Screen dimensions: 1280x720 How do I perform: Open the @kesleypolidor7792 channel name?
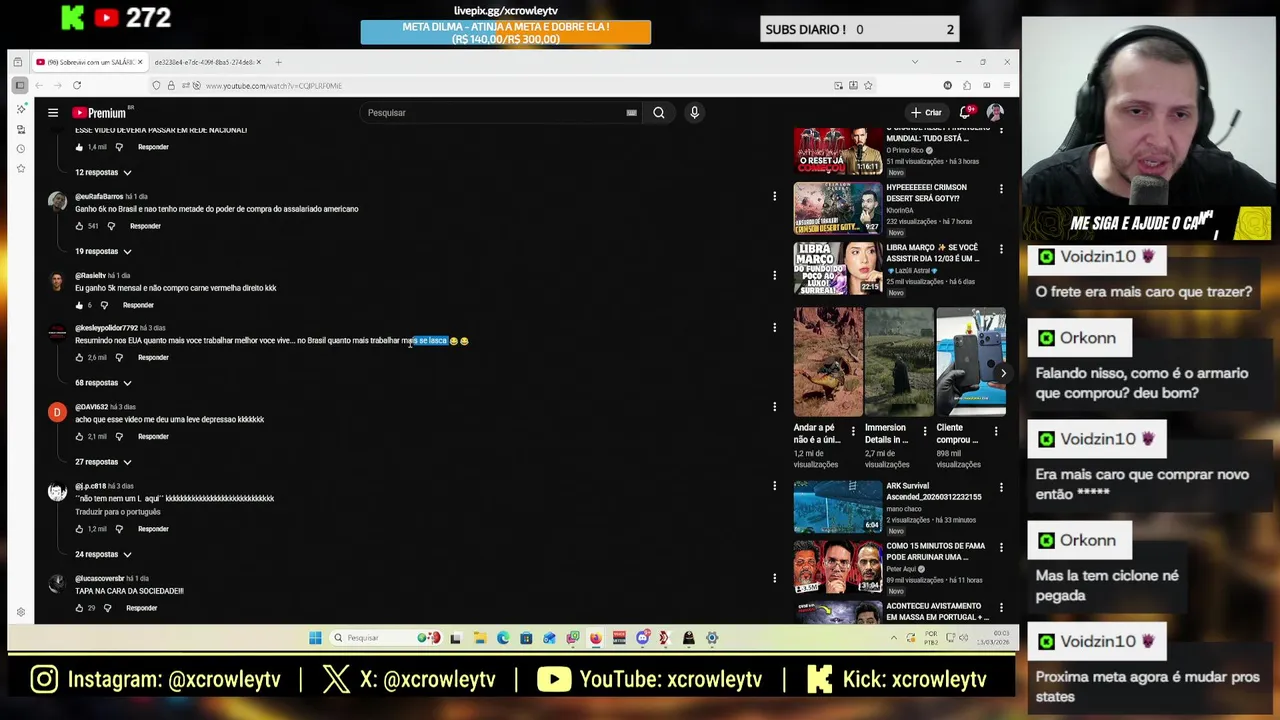[106, 328]
